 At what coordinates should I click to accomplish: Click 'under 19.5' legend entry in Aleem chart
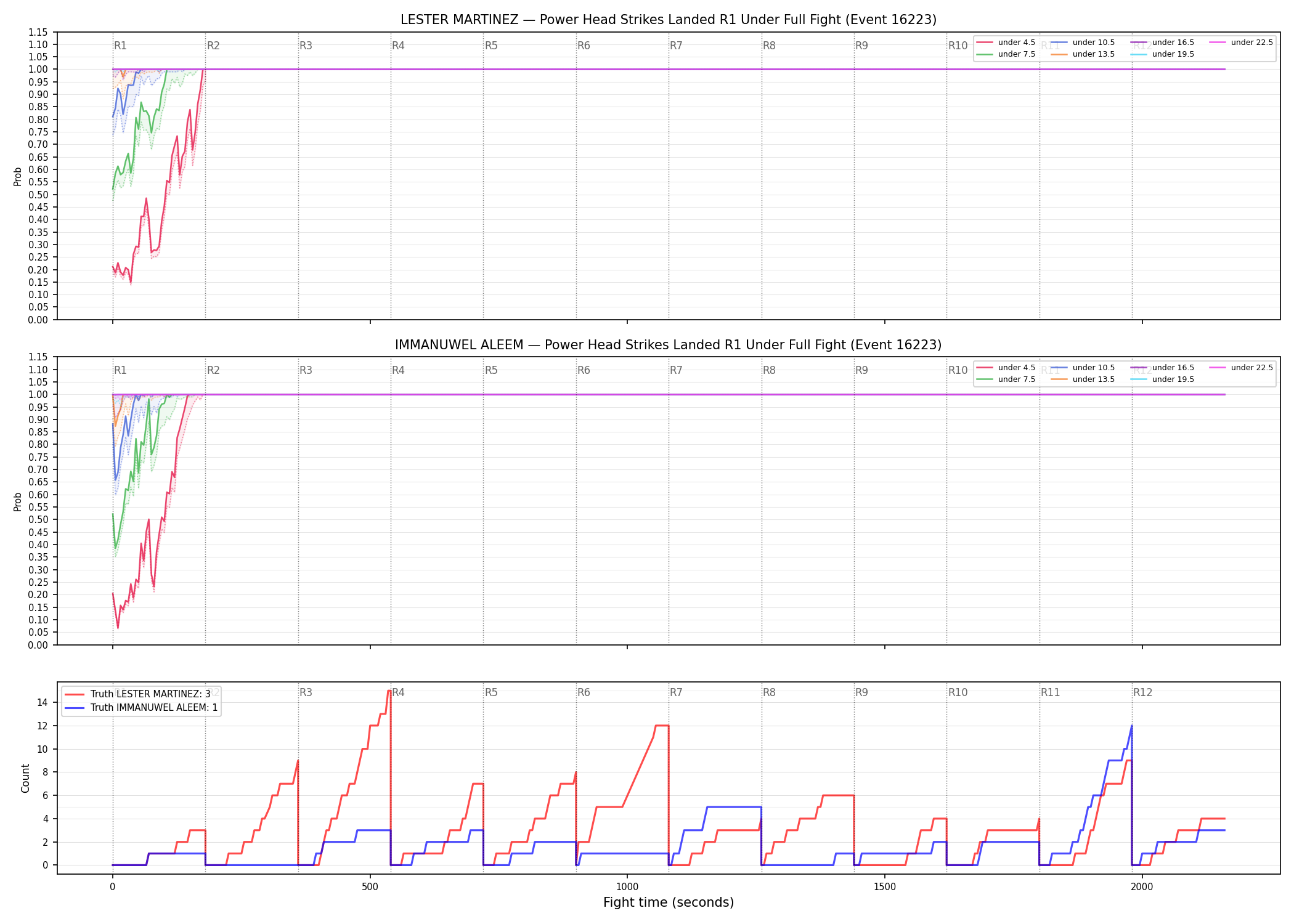click(1162, 379)
